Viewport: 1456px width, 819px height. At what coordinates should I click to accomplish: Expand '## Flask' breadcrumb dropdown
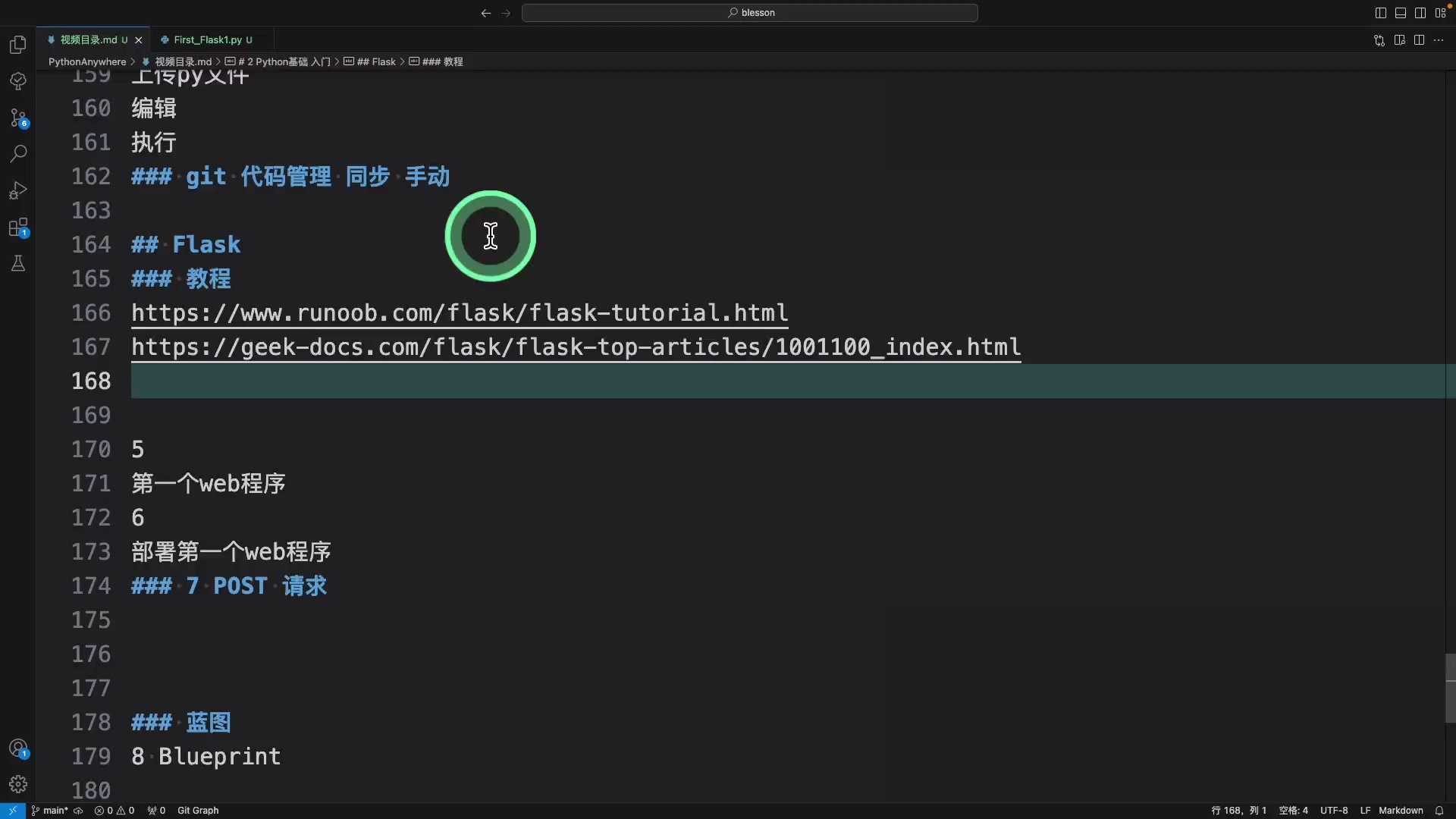376,61
